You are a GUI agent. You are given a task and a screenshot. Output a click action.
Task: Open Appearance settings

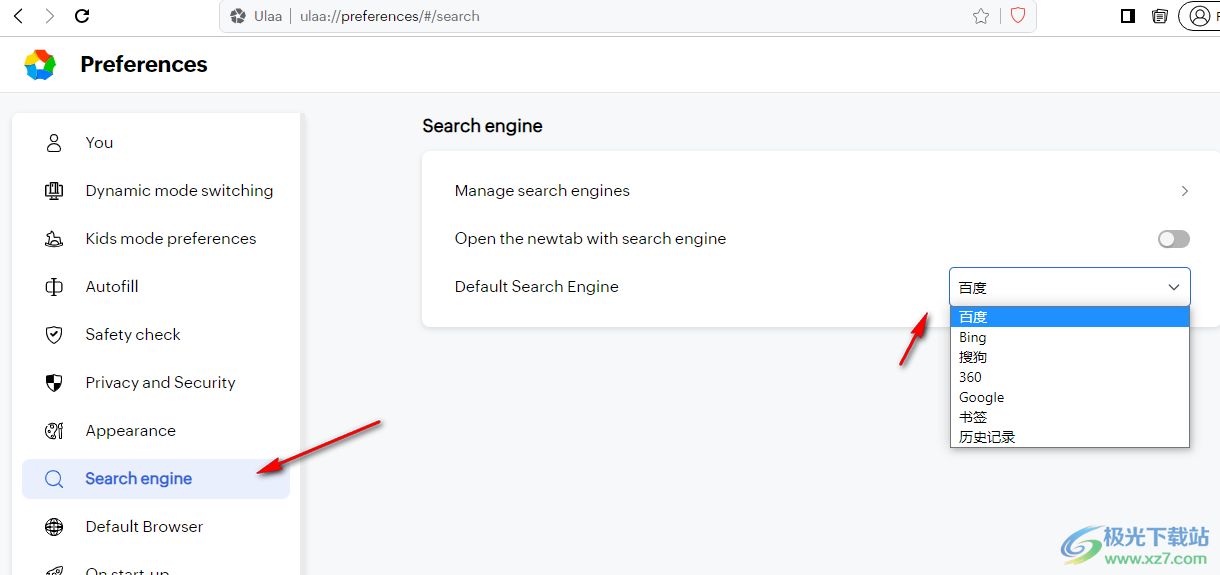[x=156, y=430]
